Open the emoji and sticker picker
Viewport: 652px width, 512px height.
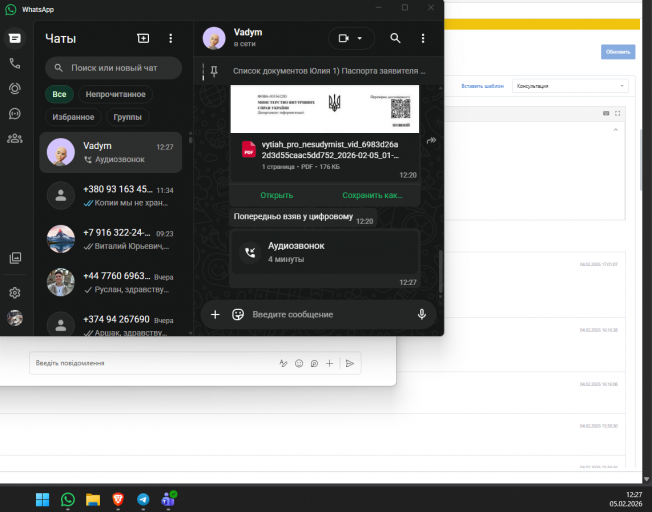(x=238, y=314)
